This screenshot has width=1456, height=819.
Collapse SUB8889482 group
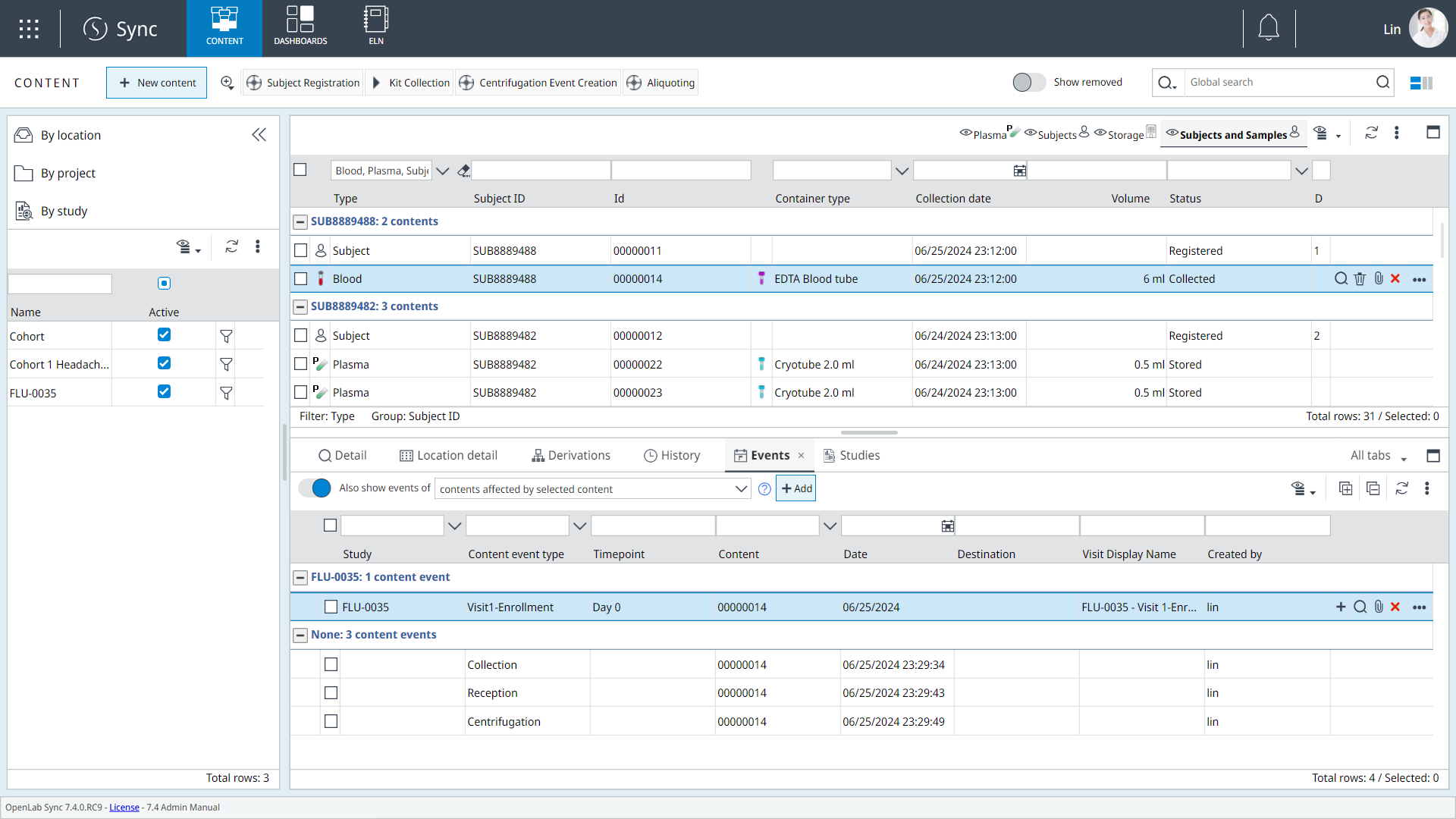click(x=300, y=306)
